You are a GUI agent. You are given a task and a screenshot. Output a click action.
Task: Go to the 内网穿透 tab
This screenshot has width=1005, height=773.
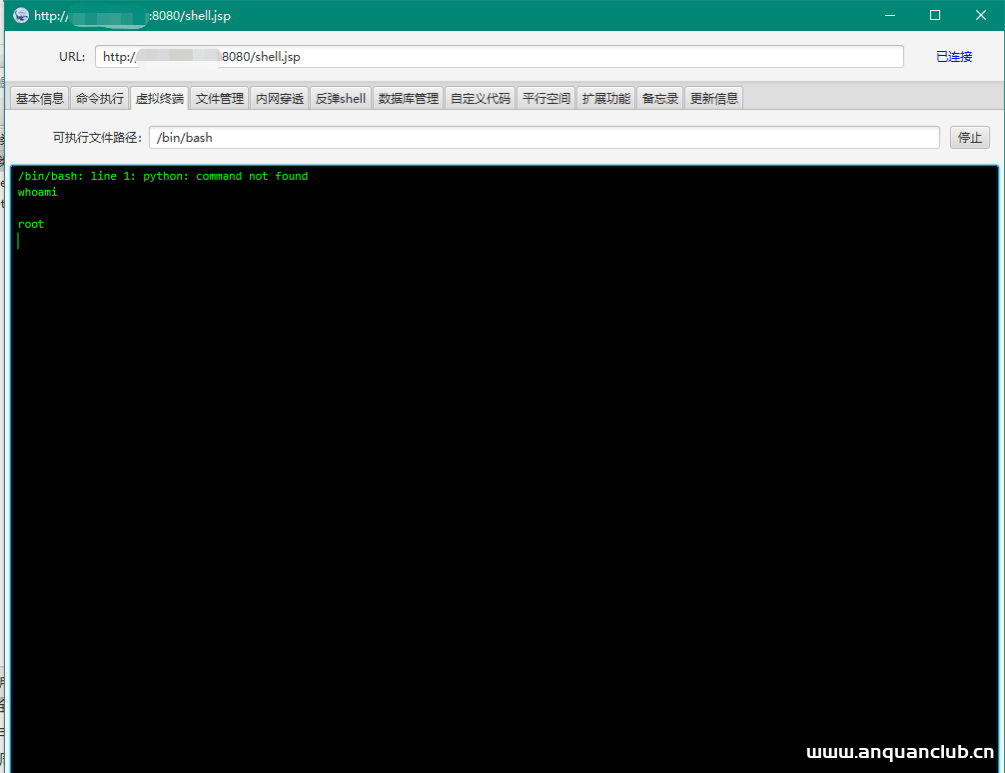point(280,98)
